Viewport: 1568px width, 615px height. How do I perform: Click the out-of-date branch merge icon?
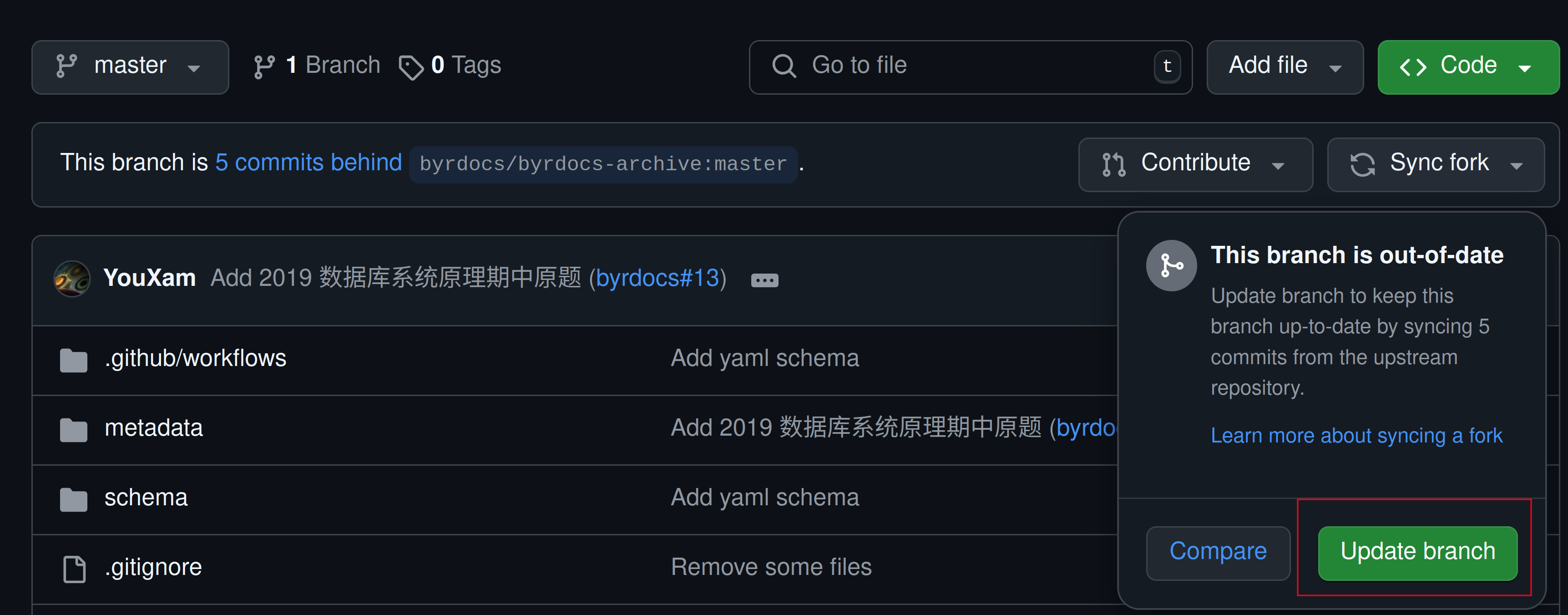point(1171,265)
